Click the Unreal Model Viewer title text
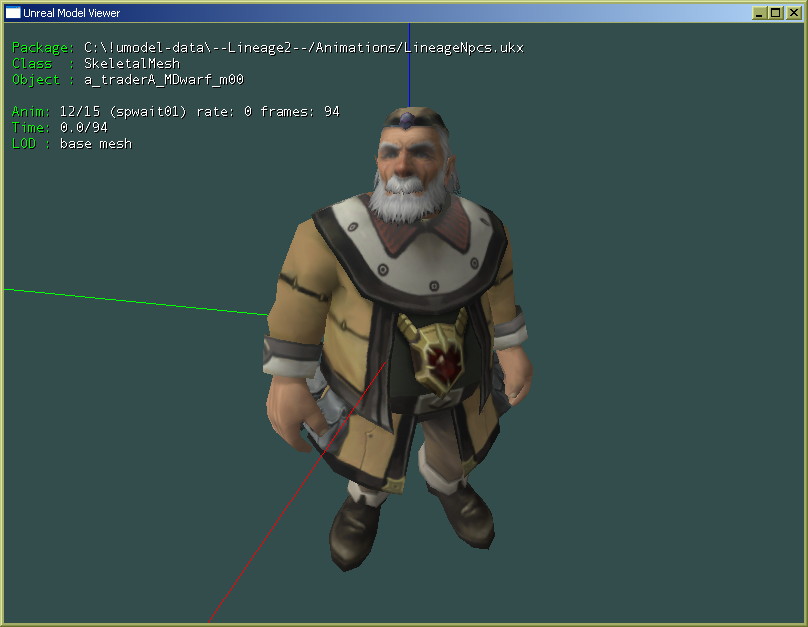 72,13
